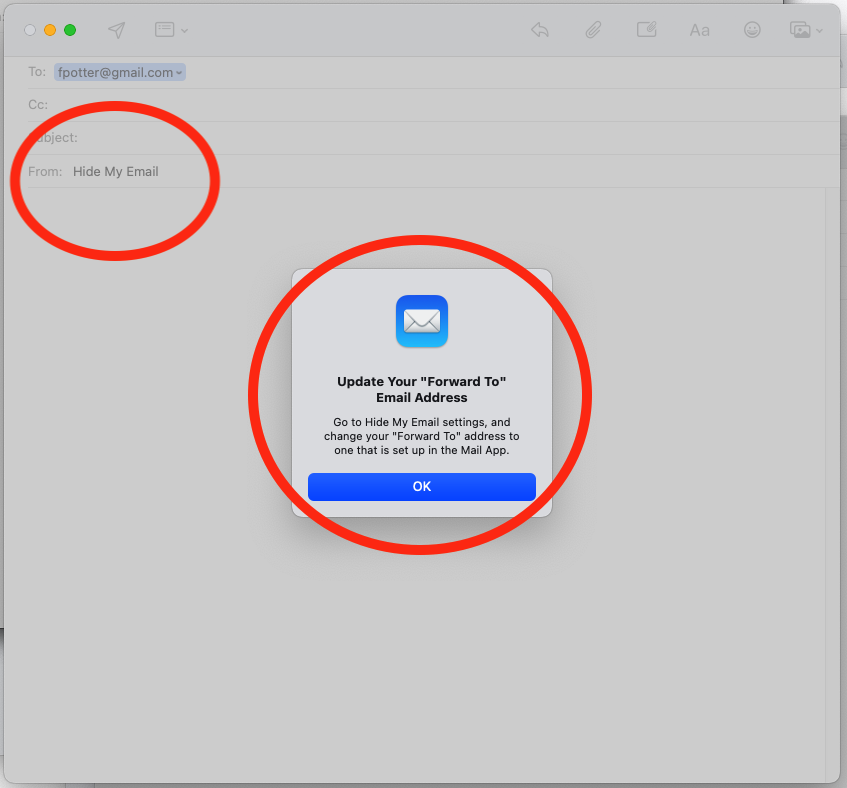Screen dimensions: 847x788
Task: Click the Mail app icon in dialog
Action: [422, 321]
